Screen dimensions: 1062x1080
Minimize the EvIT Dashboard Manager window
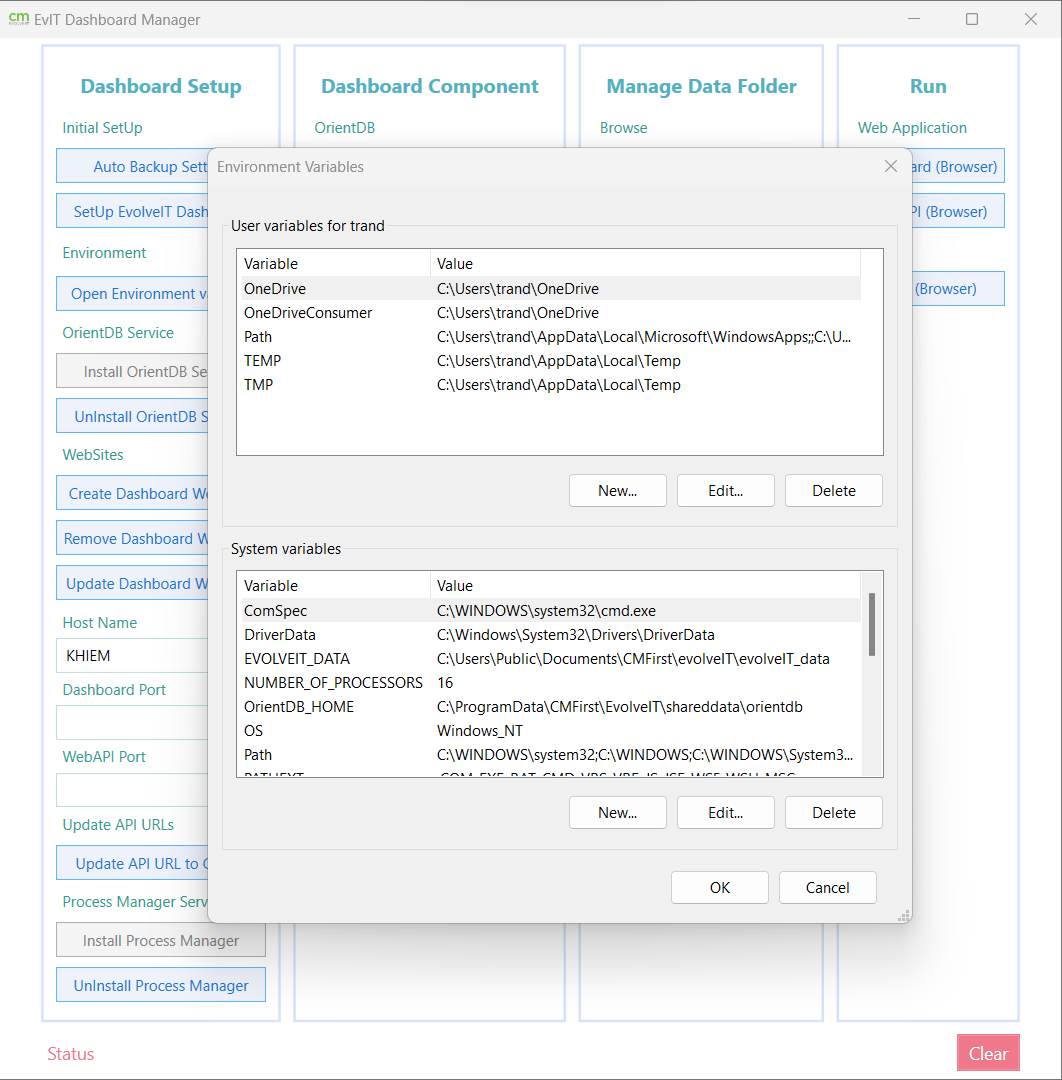914,19
